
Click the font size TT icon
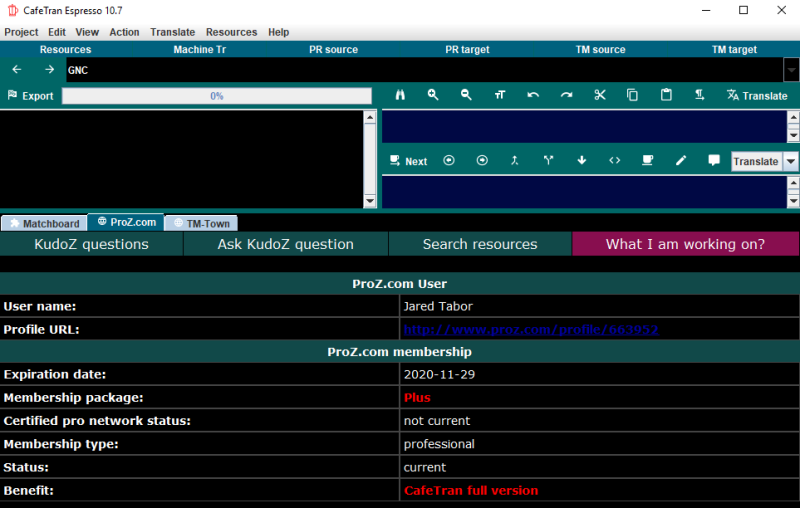[499, 95]
